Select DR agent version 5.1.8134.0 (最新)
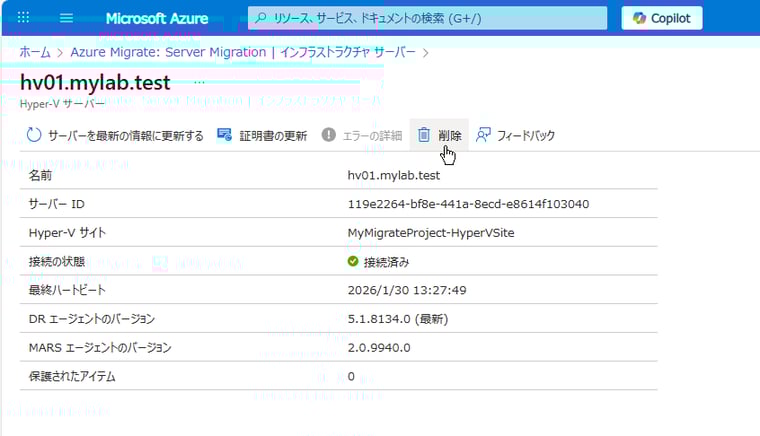The image size is (760, 436). (397, 319)
